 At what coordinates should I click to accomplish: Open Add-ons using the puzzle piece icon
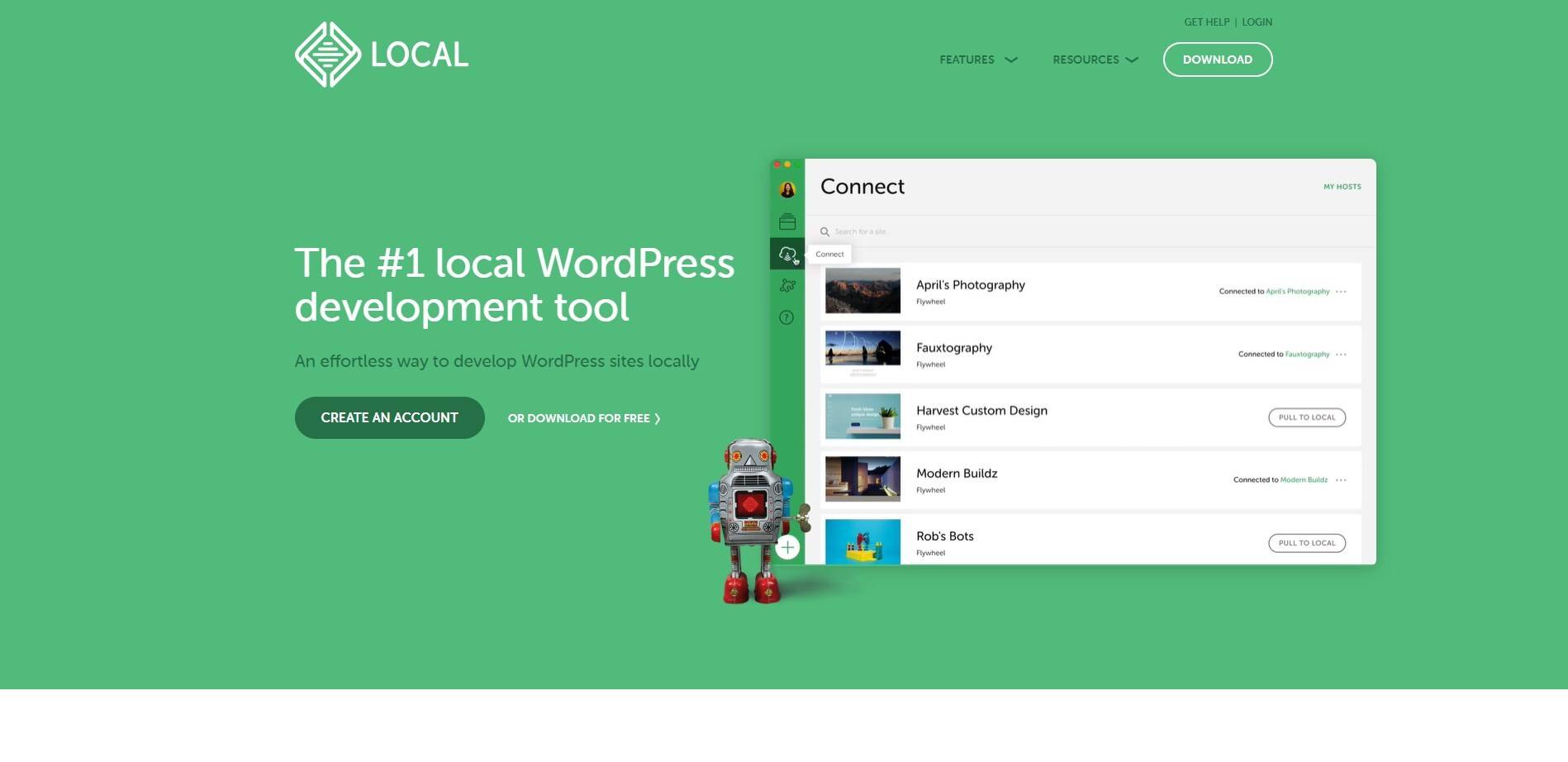coord(787,285)
